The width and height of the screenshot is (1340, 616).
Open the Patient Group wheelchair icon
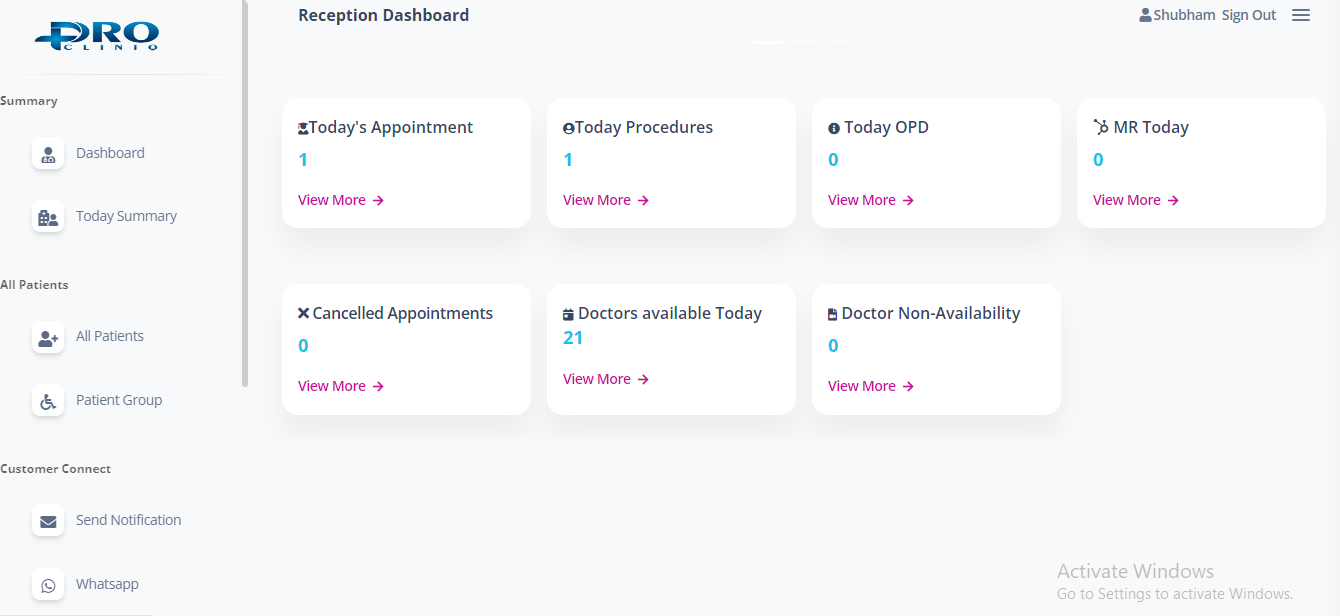[x=48, y=401]
